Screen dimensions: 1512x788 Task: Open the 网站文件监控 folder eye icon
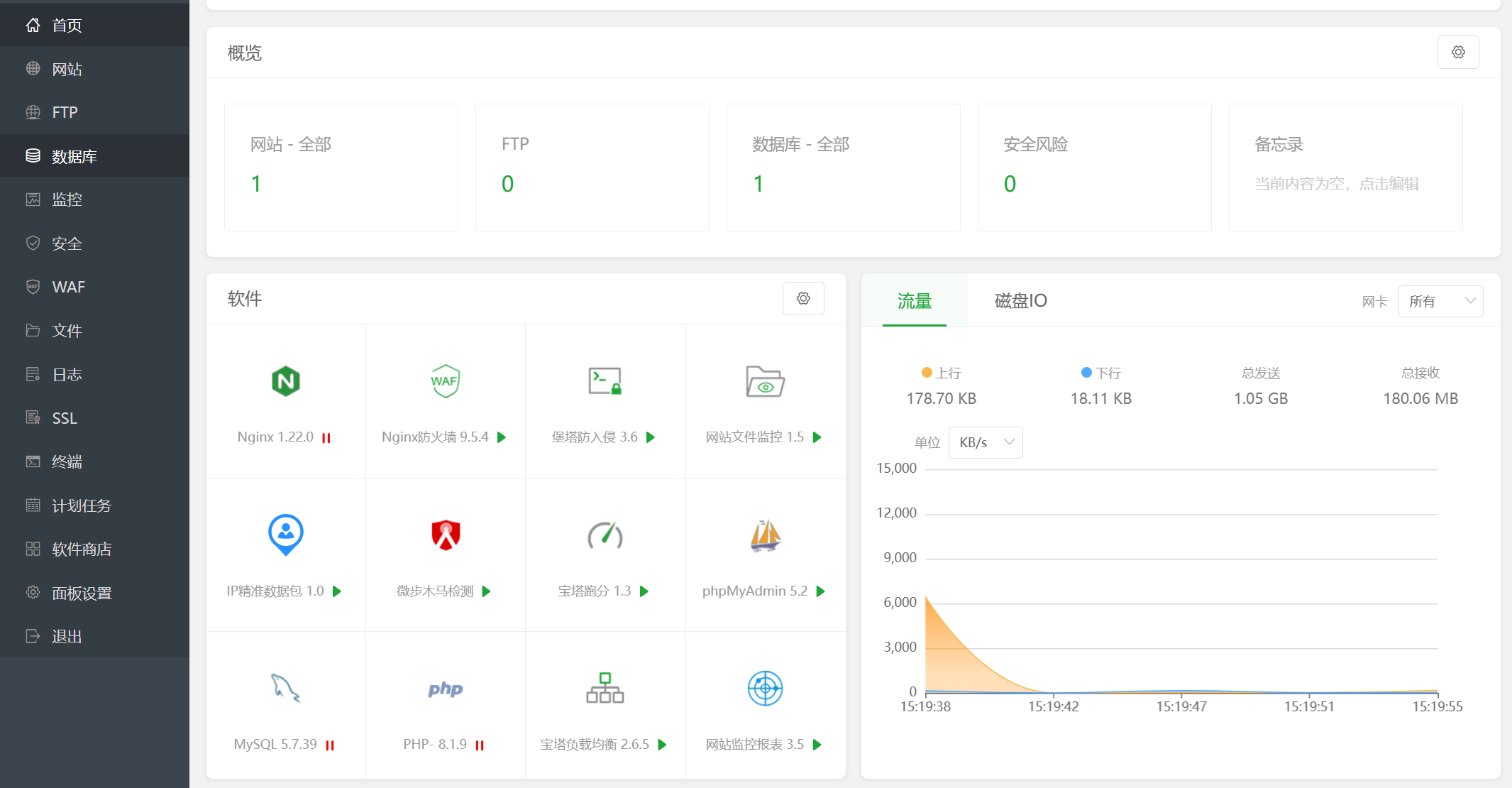[x=765, y=382]
